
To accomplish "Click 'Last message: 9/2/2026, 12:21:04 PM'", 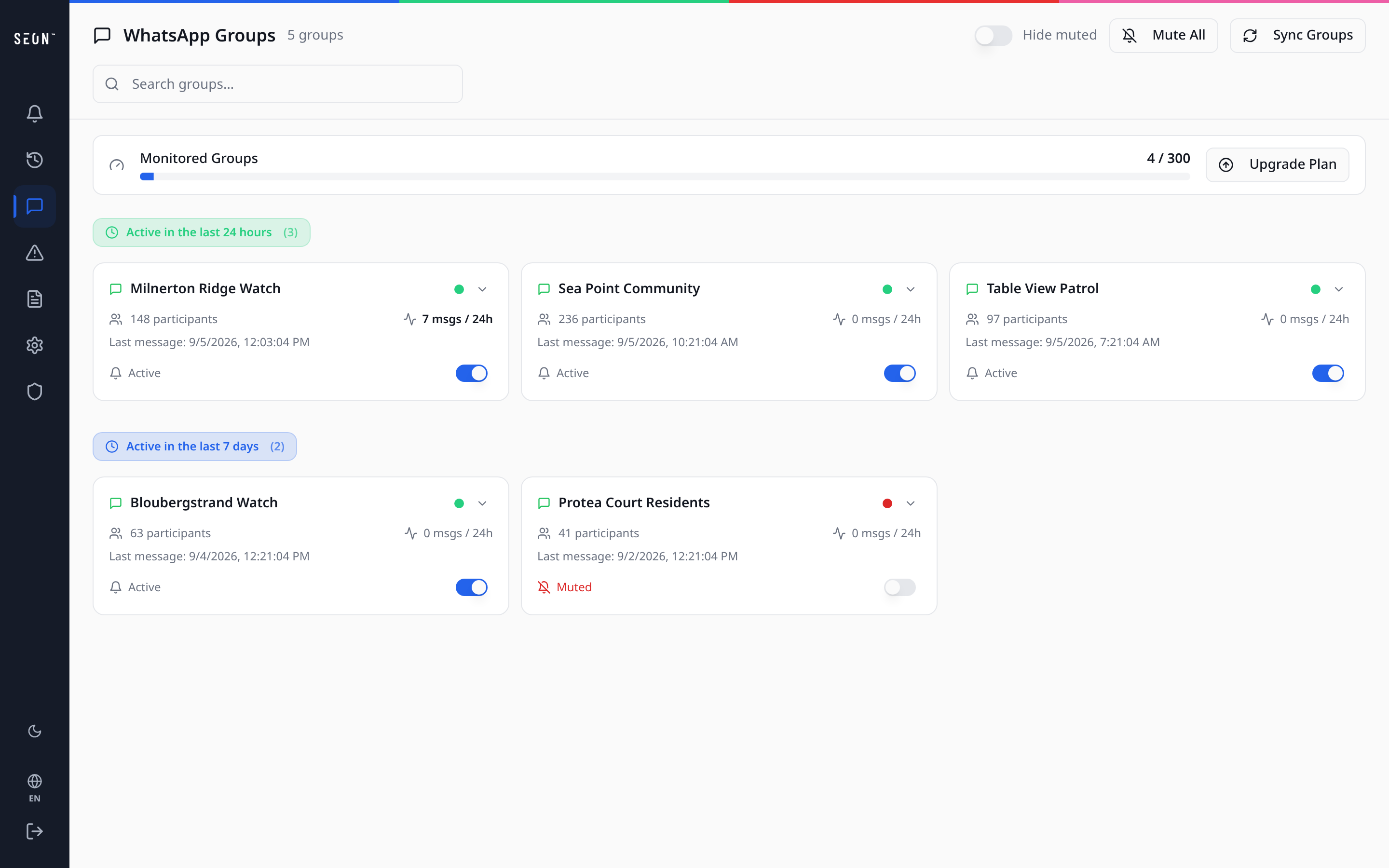I will pos(637,556).
